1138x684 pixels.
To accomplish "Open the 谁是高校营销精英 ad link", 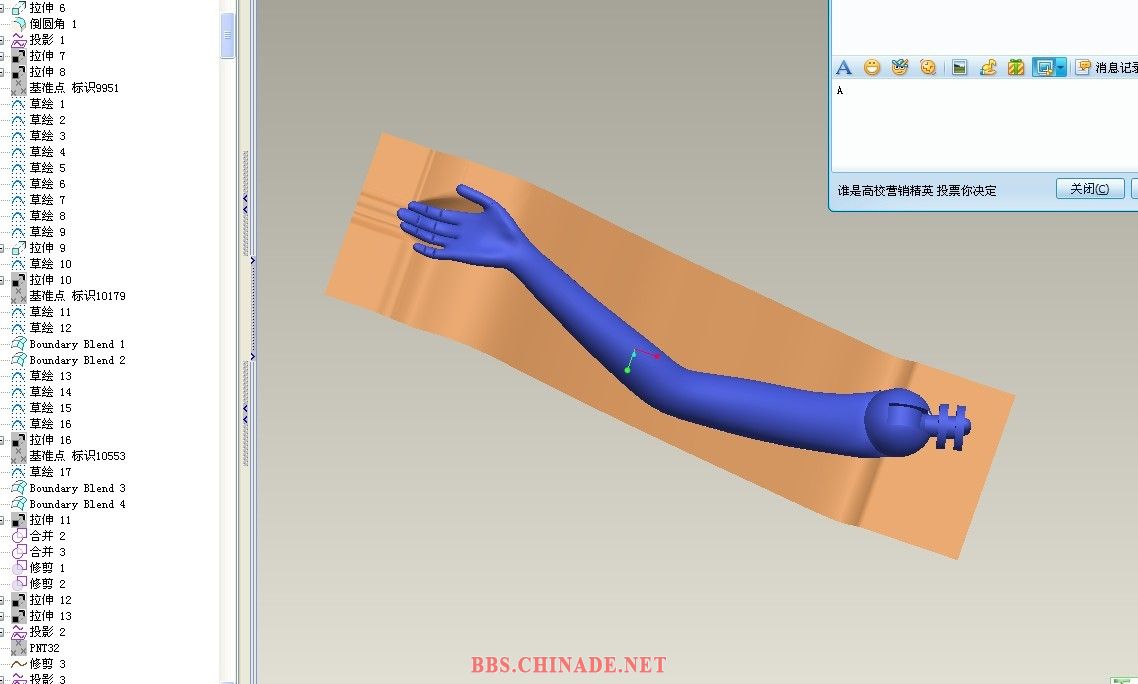I will point(916,190).
